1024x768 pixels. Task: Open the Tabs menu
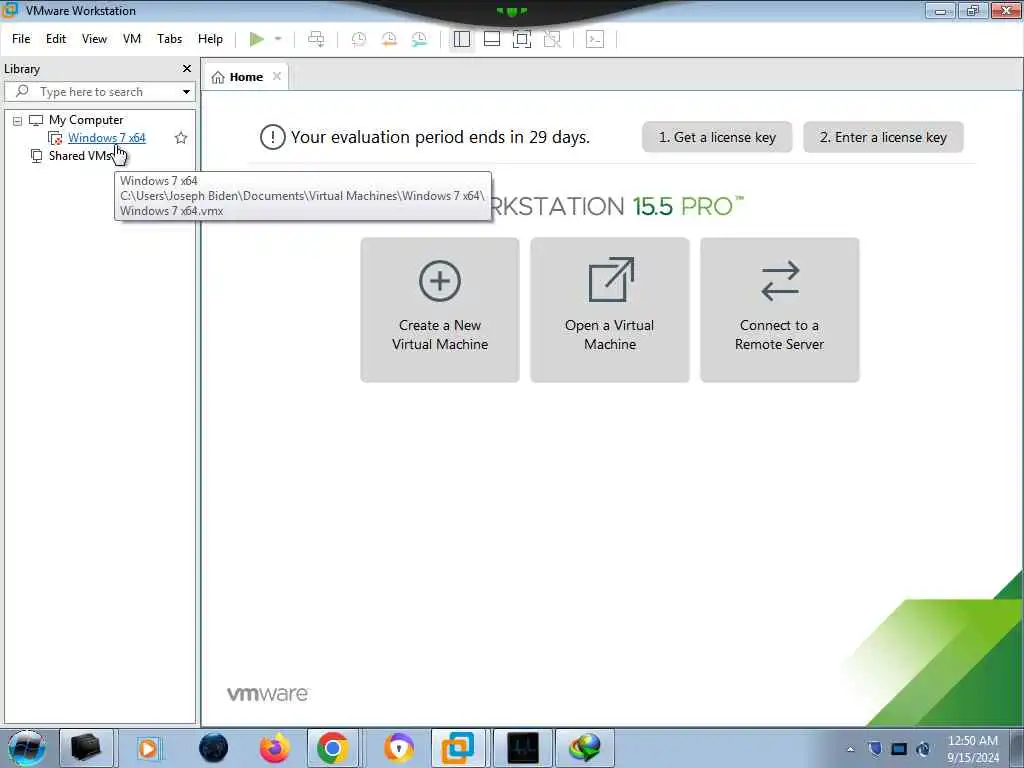click(x=169, y=39)
